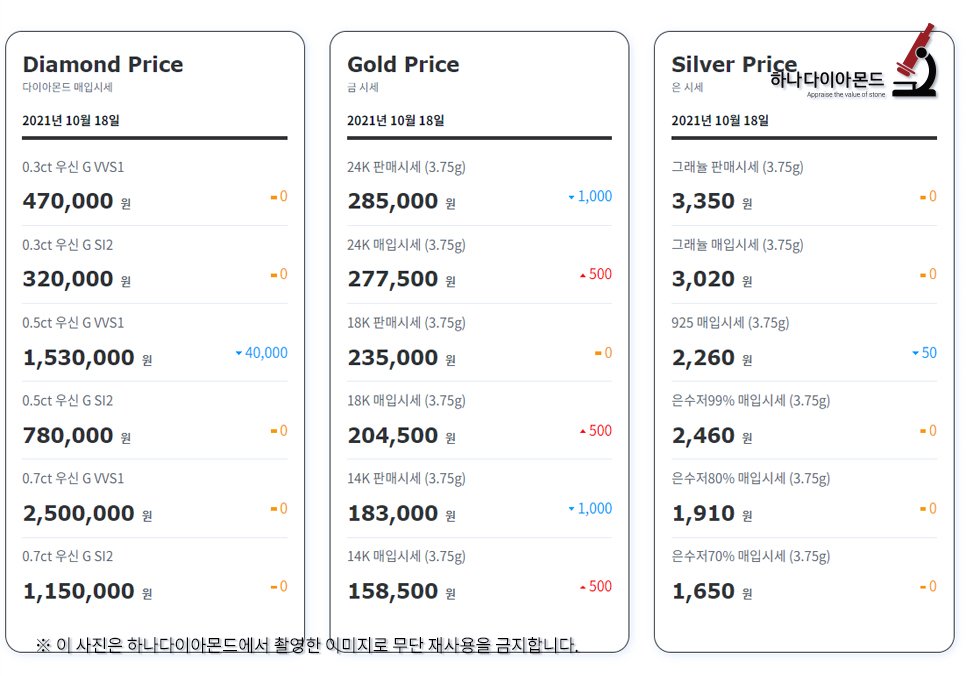Image resolution: width=966 pixels, height=676 pixels.
Task: Click the blue down arrow beside 24K 판매시세
Action: 572,197
